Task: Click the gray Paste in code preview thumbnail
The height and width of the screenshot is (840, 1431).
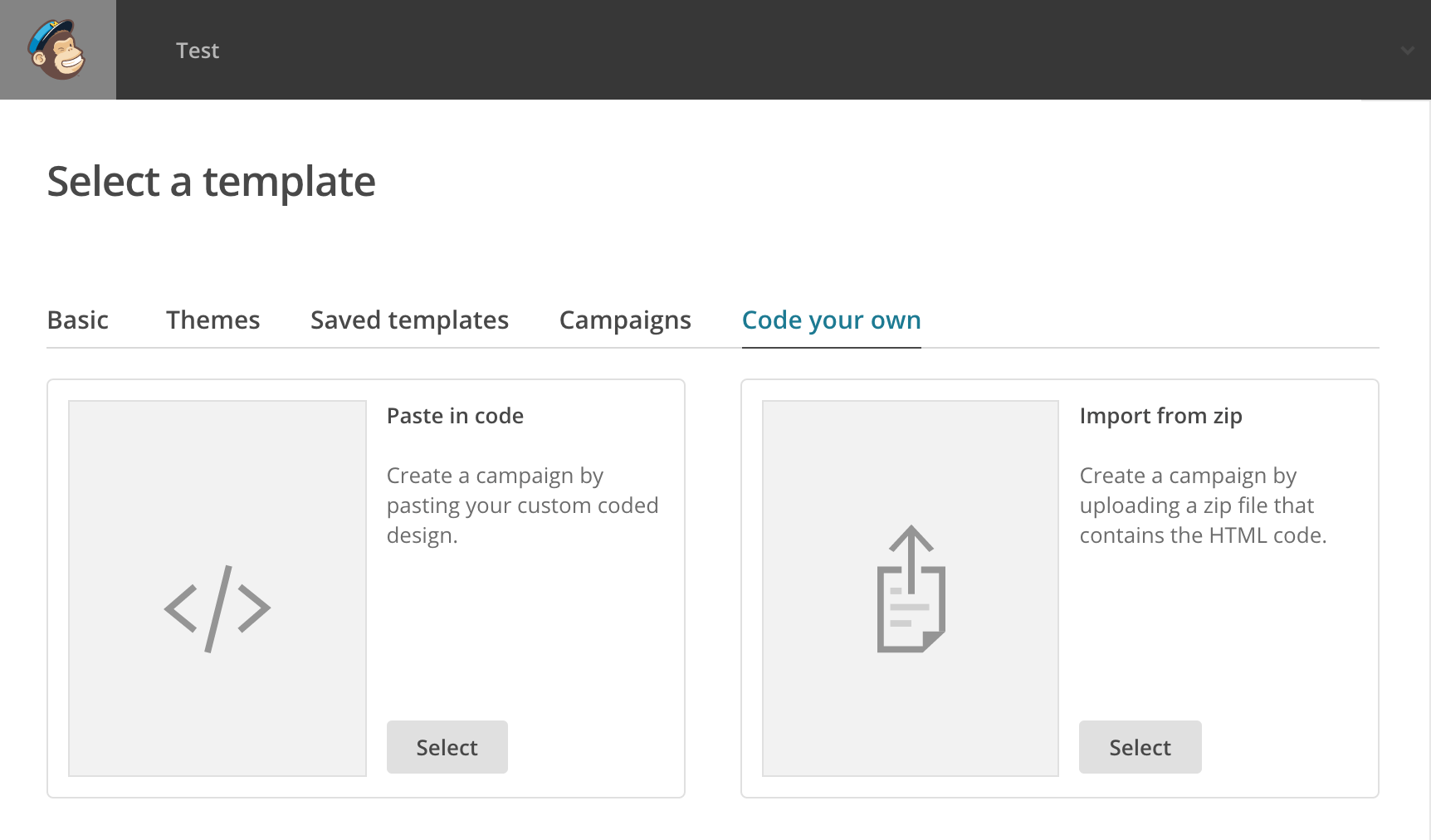Action: tap(217, 465)
